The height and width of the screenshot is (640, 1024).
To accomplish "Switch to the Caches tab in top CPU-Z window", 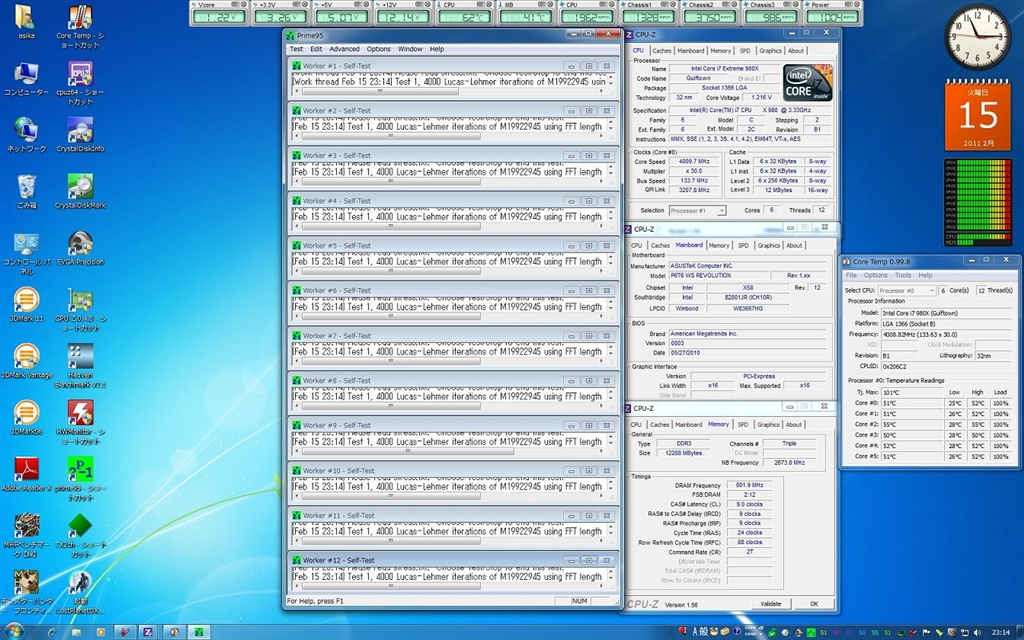I will pyautogui.click(x=662, y=51).
